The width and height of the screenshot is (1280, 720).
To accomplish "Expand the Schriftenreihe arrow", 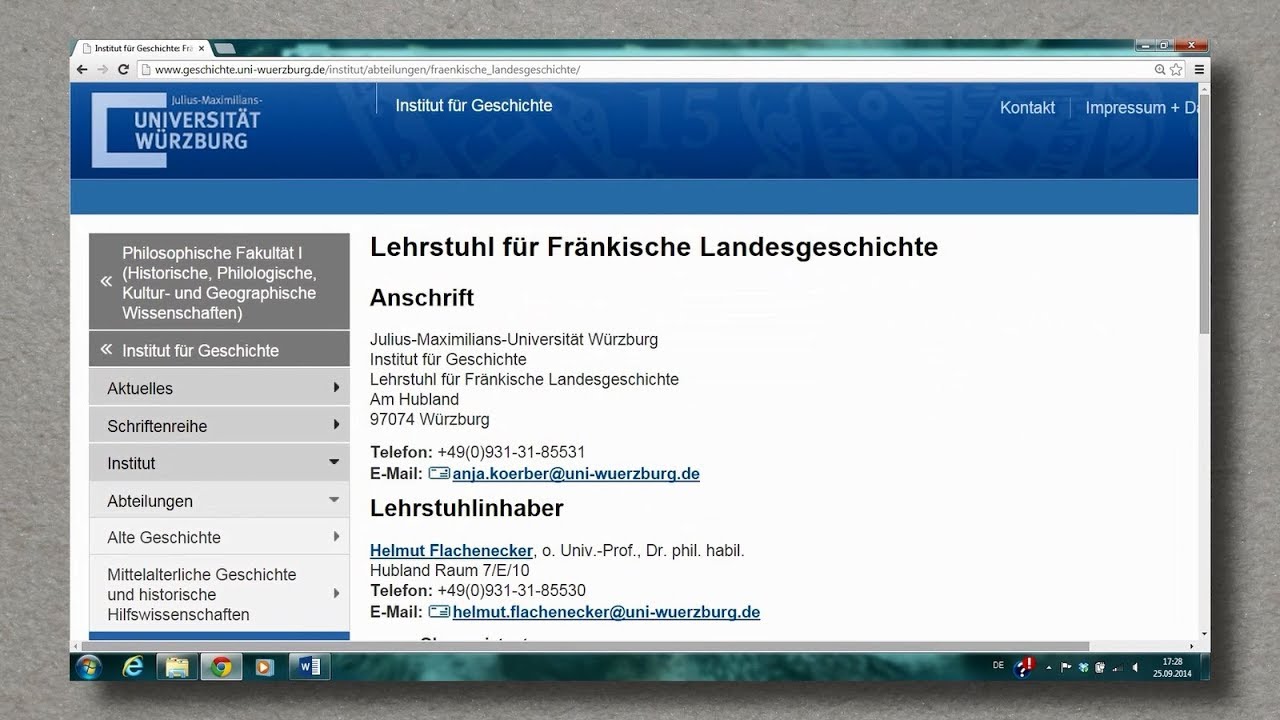I will click(x=336, y=425).
